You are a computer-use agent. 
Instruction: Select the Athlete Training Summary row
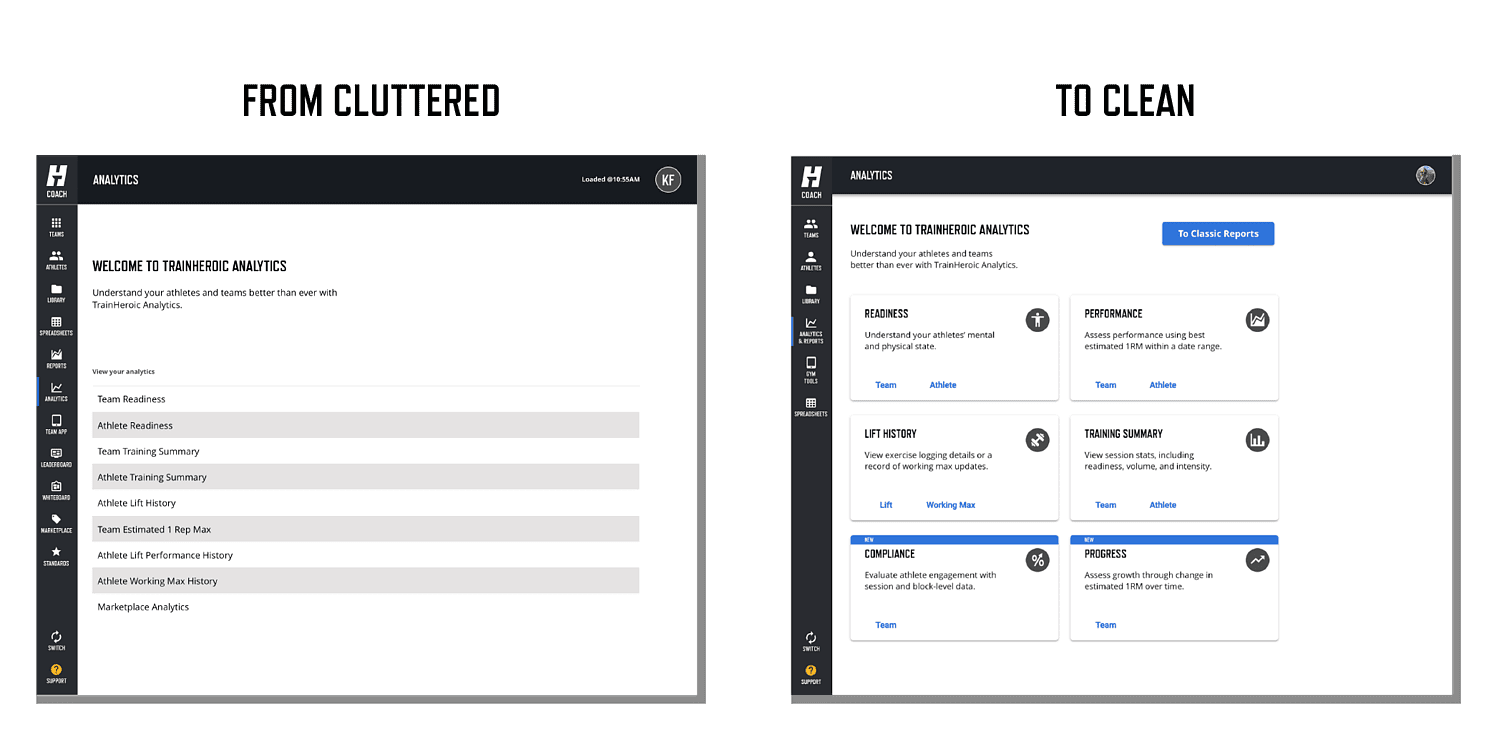click(366, 477)
